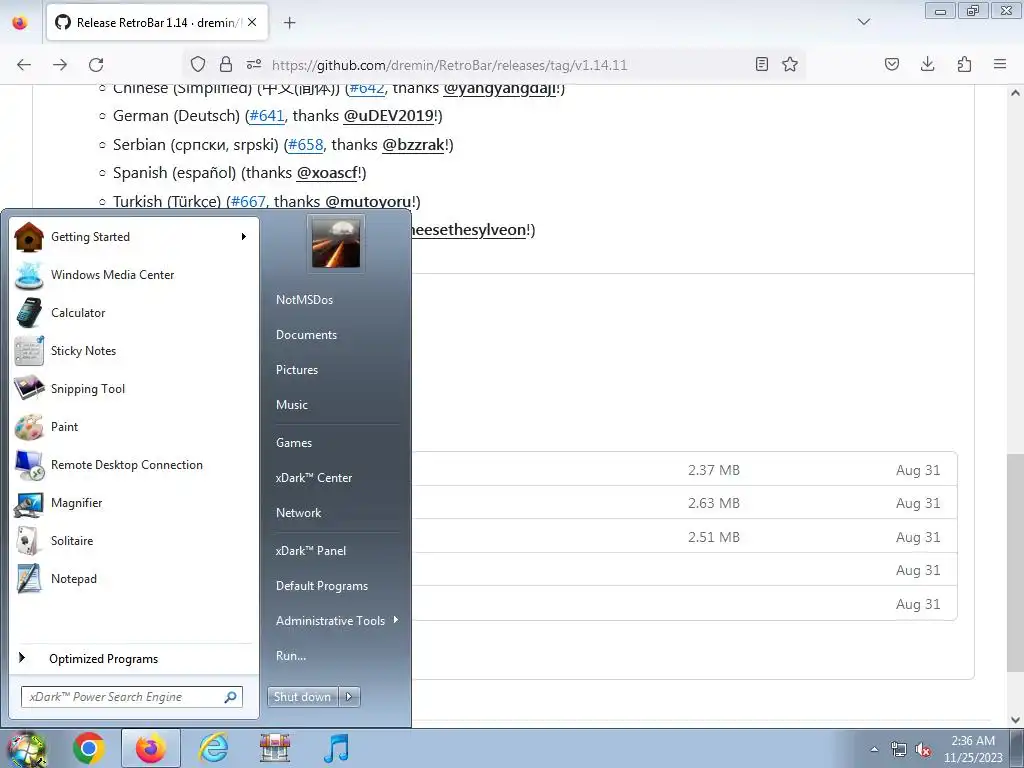
Task: Open Music from Start menu
Action: 292,405
